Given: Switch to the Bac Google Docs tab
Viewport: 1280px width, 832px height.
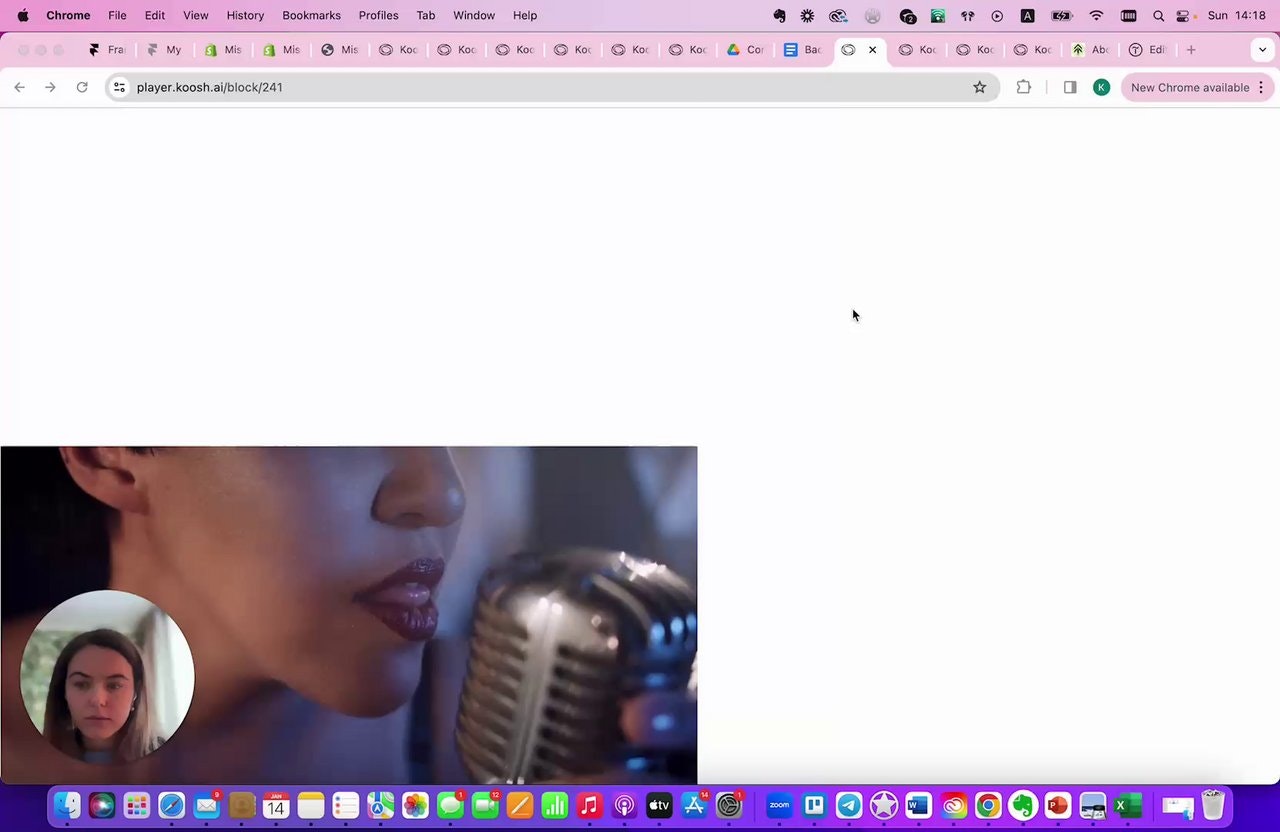Looking at the screenshot, I should tap(803, 50).
